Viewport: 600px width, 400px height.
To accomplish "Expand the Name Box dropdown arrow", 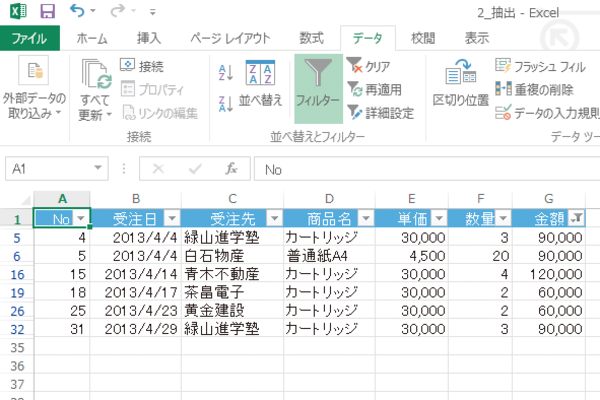I will (98, 168).
